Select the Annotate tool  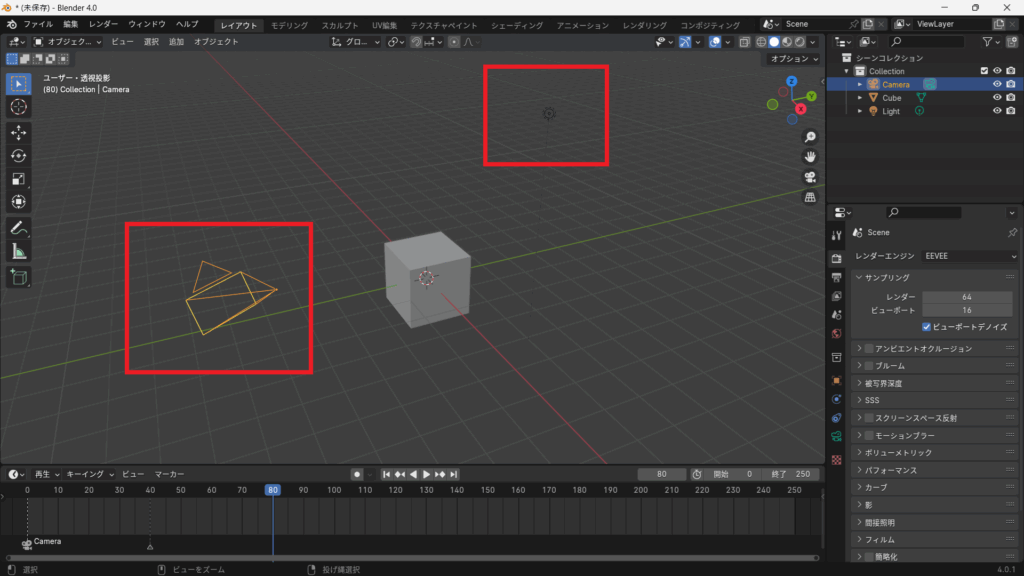pyautogui.click(x=18, y=227)
